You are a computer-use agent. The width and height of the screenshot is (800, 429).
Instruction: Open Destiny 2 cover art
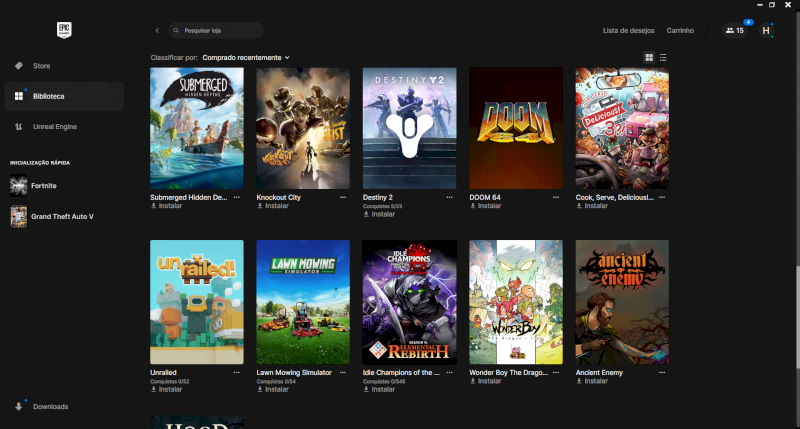point(410,128)
